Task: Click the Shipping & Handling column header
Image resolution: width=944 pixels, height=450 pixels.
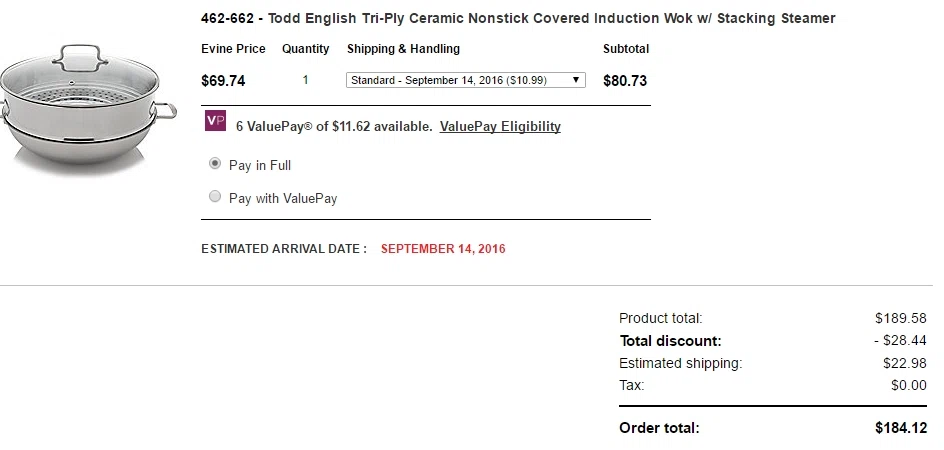Action: pos(403,49)
